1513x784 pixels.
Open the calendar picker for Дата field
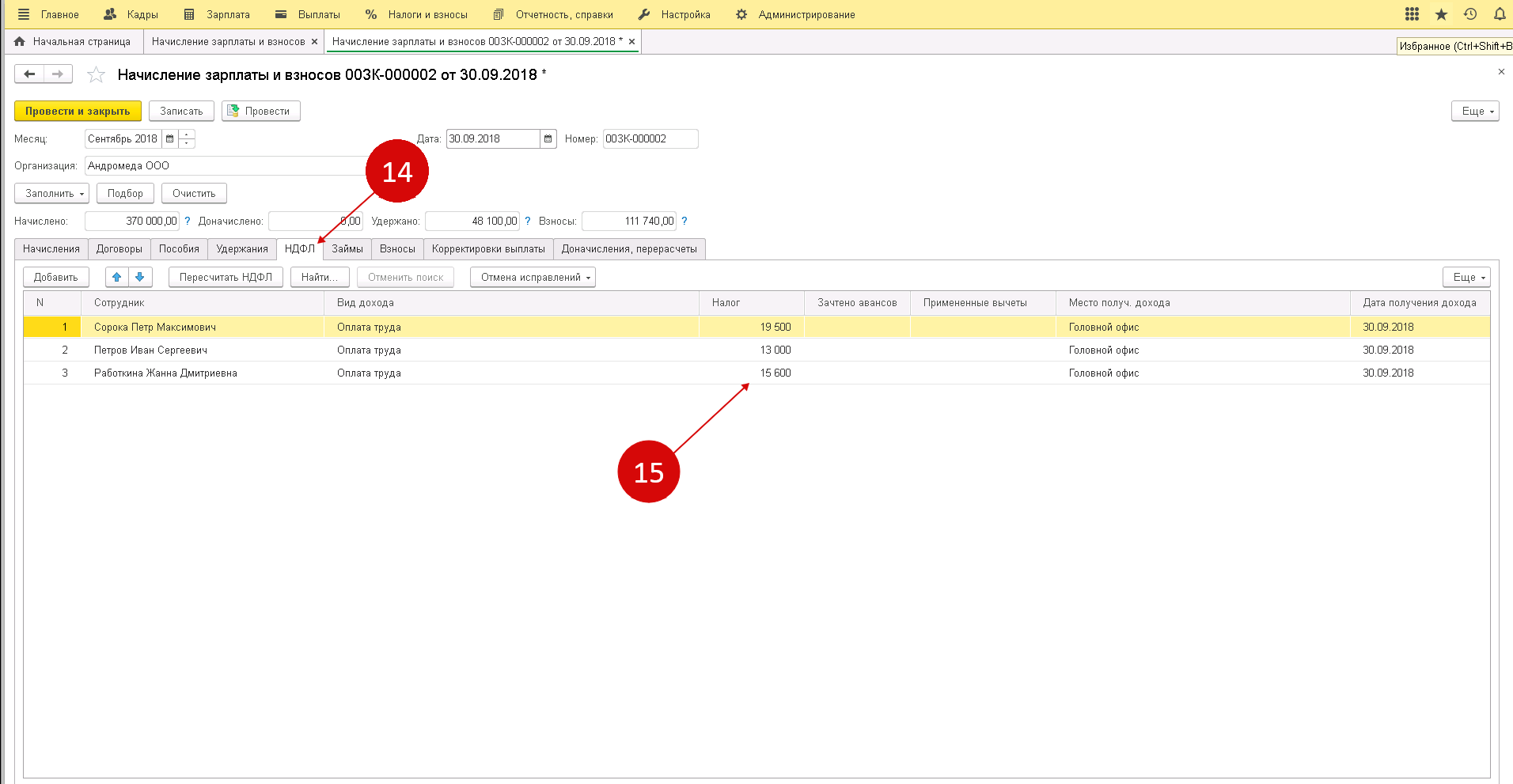click(548, 139)
